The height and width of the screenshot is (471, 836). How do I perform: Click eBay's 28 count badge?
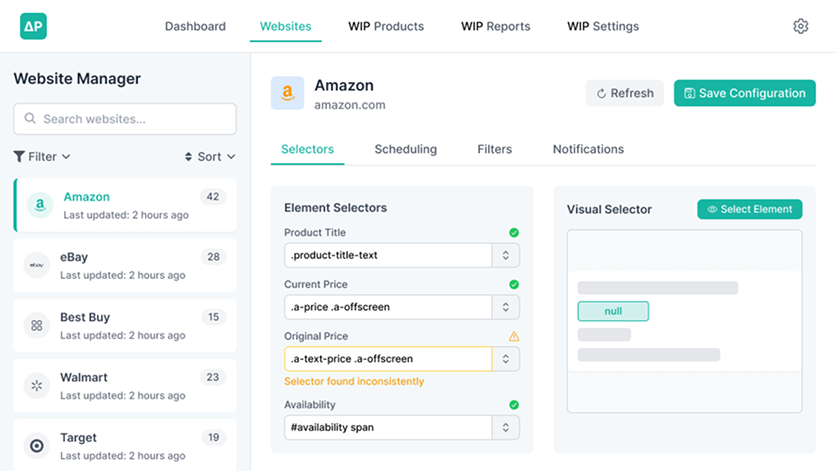213,257
